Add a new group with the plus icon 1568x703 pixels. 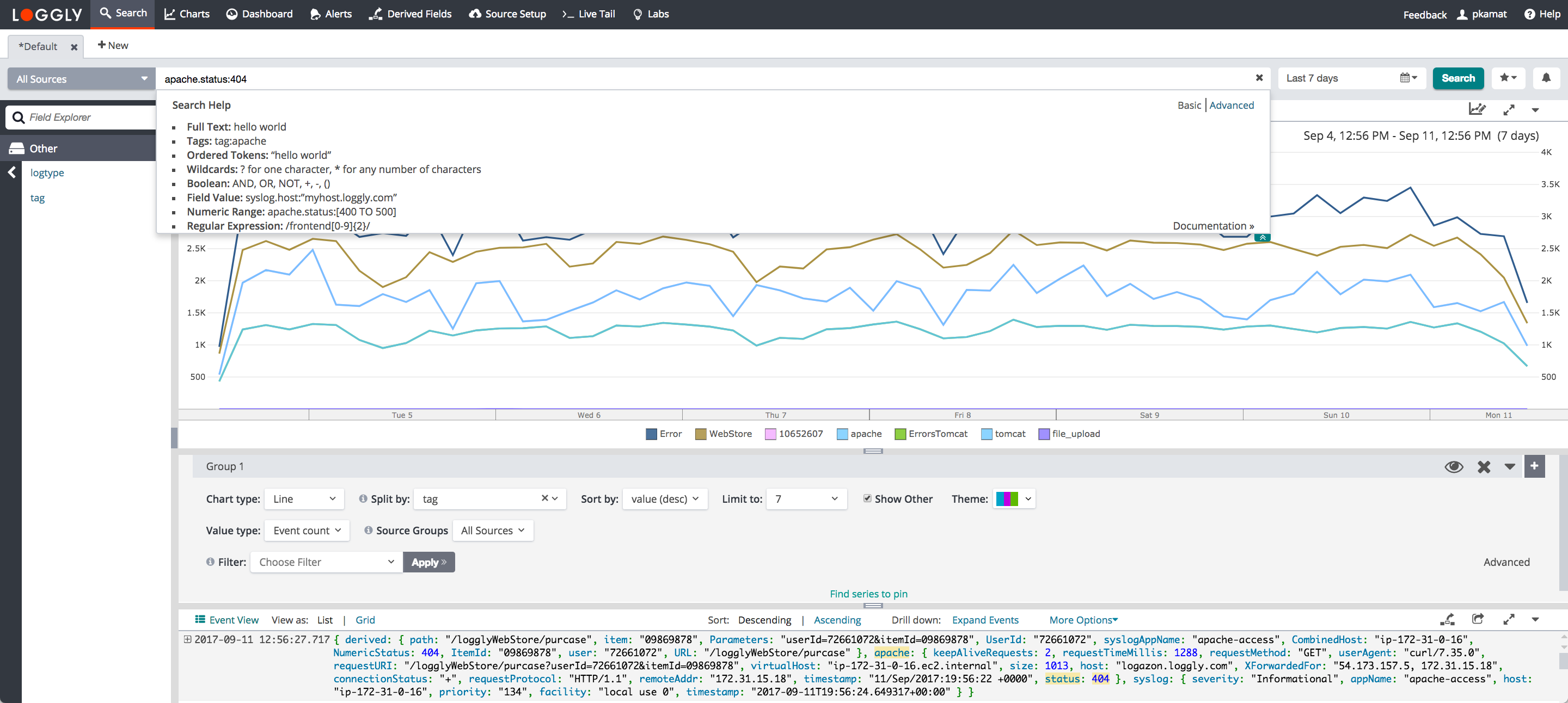coord(1534,466)
